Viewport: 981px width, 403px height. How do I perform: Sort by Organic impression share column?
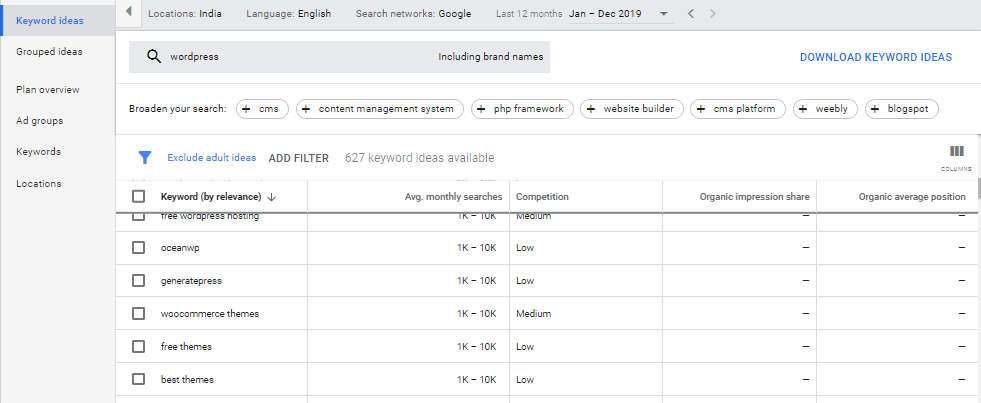coord(755,196)
